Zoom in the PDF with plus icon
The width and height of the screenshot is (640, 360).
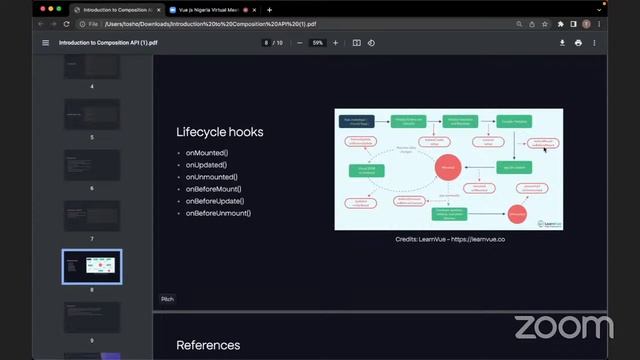click(x=335, y=43)
